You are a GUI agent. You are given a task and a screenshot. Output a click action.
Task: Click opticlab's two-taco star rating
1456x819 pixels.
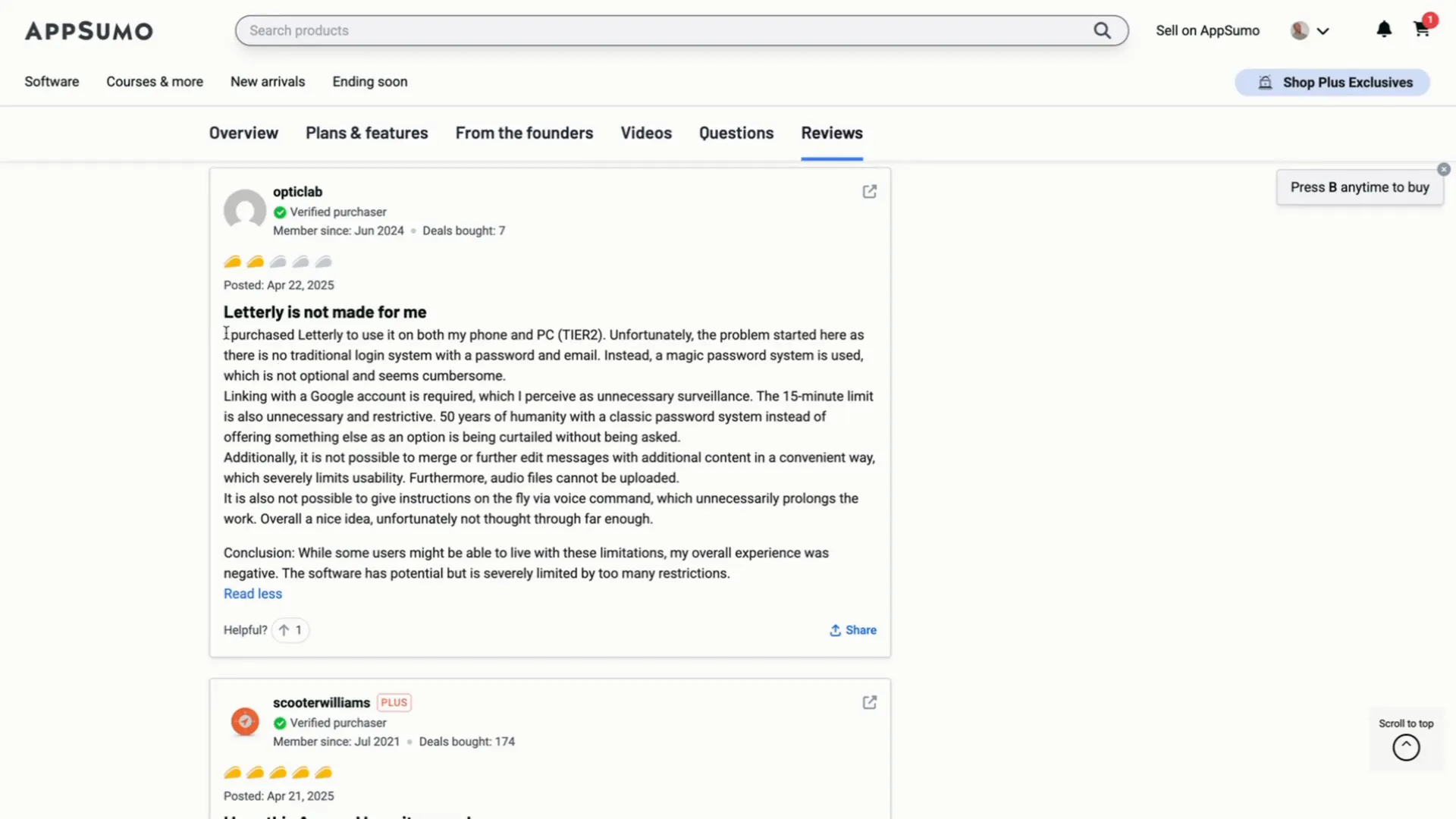coord(278,262)
